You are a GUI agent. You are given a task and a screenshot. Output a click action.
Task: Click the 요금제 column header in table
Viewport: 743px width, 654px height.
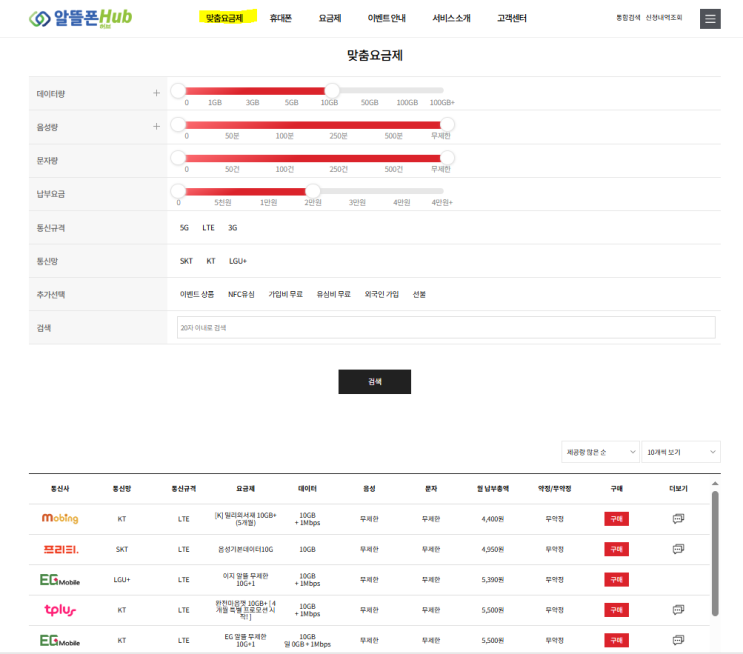click(x=245, y=489)
